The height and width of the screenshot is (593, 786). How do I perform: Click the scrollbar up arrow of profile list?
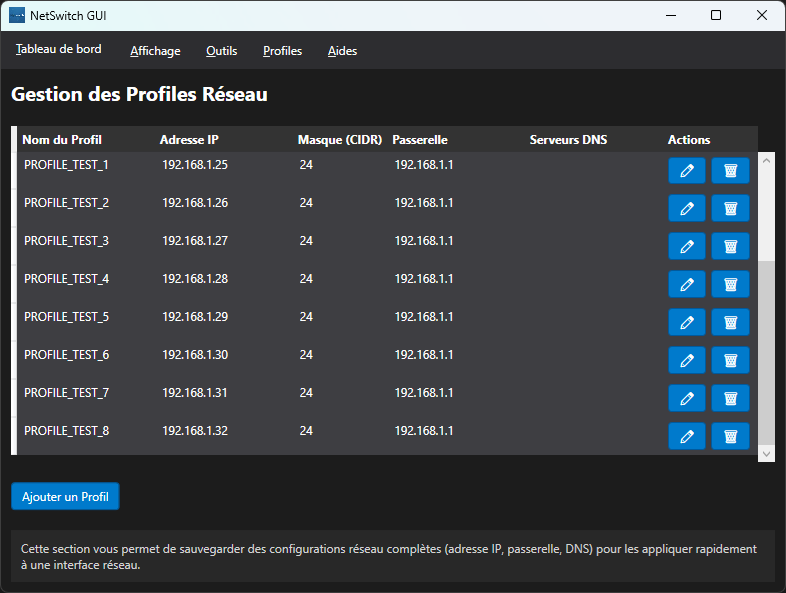(766, 161)
